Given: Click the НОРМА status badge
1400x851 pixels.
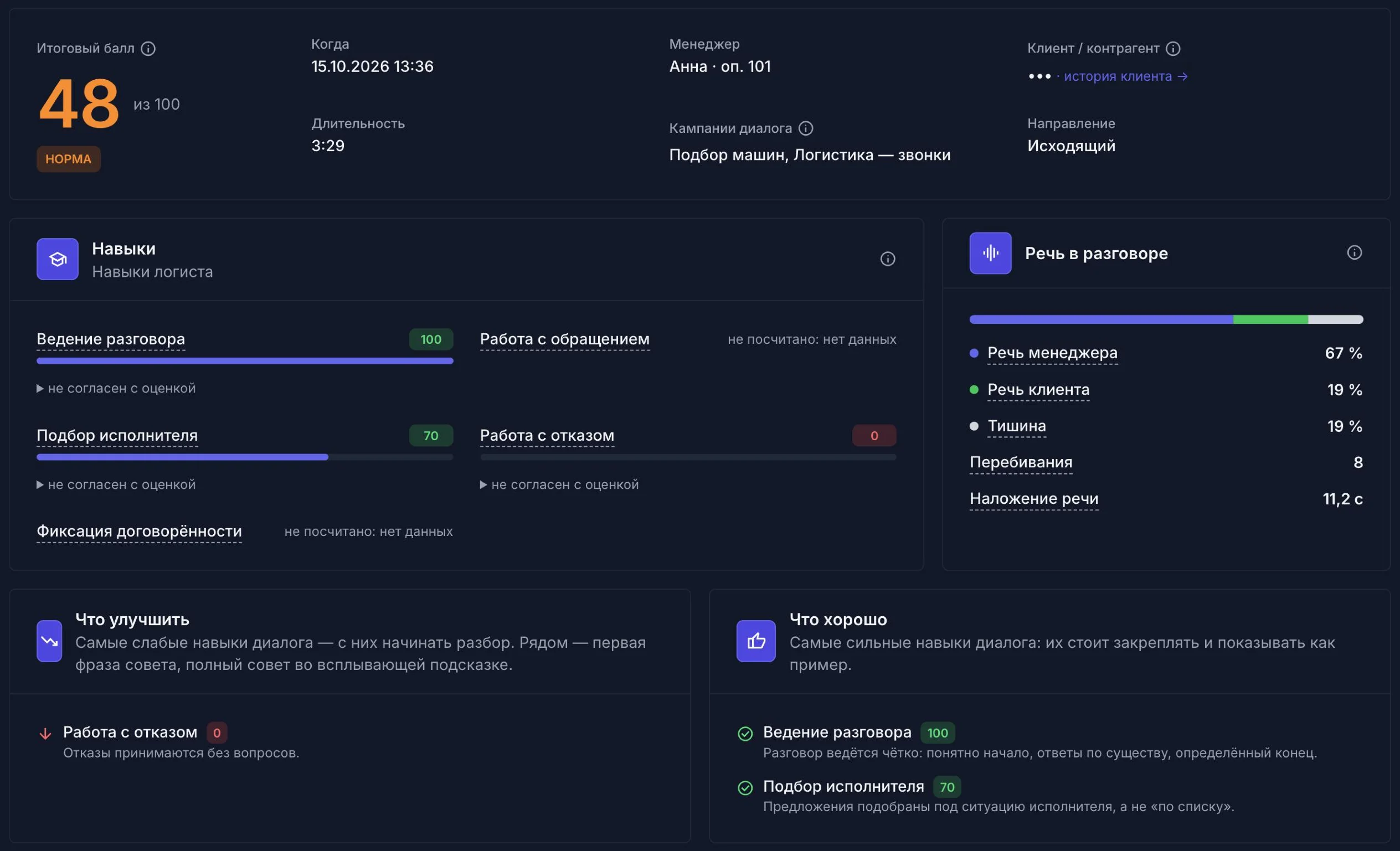Looking at the screenshot, I should coord(69,159).
